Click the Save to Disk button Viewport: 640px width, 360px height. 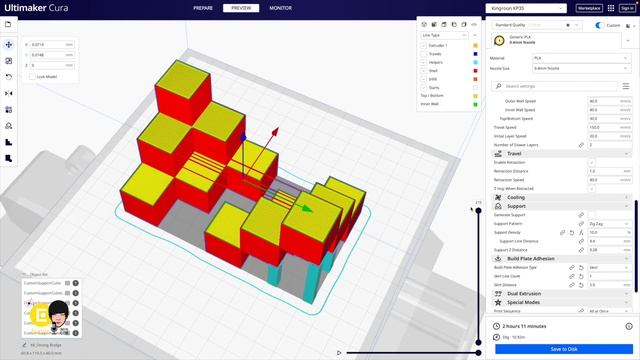pos(564,349)
